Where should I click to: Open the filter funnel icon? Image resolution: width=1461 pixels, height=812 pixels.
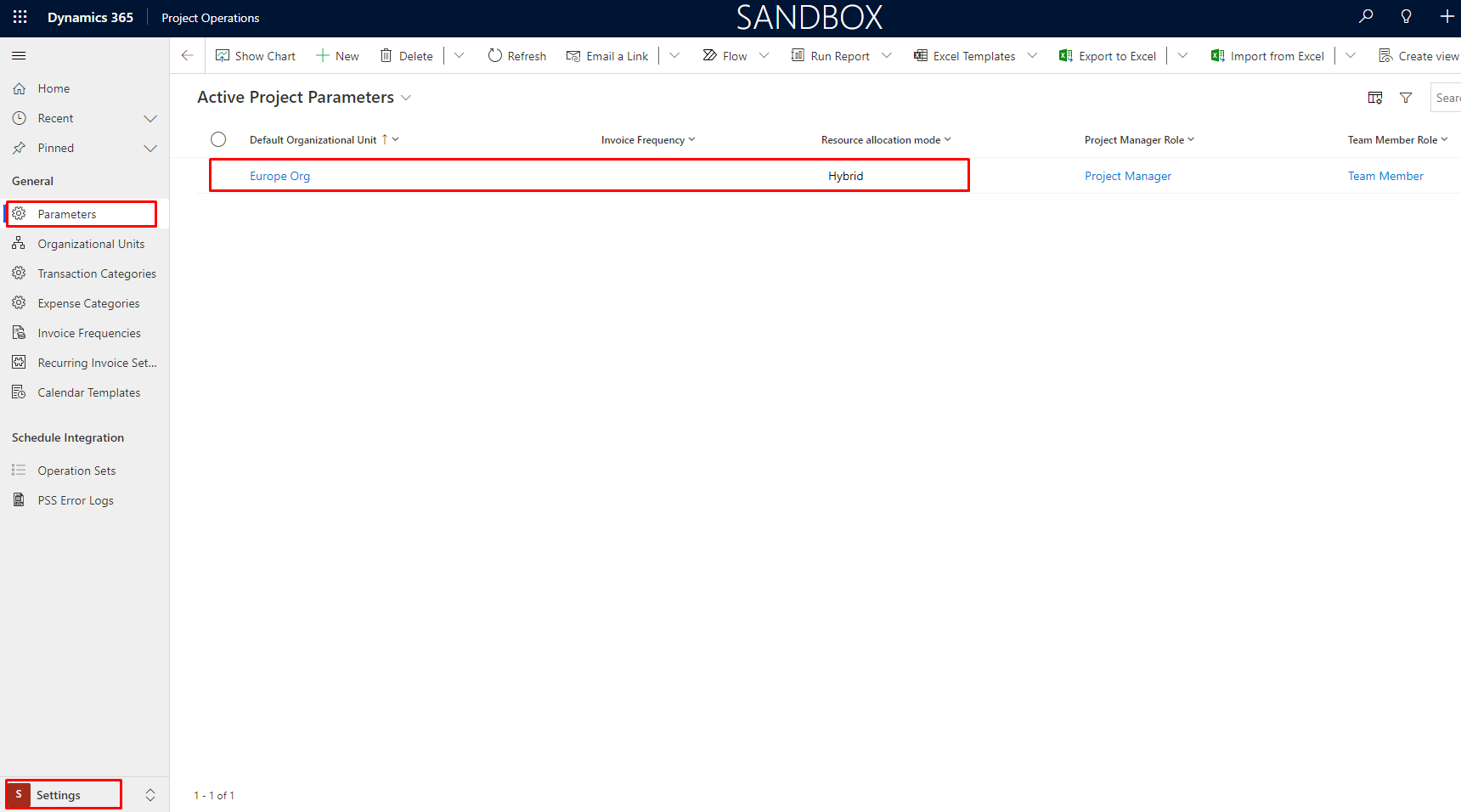click(1406, 99)
